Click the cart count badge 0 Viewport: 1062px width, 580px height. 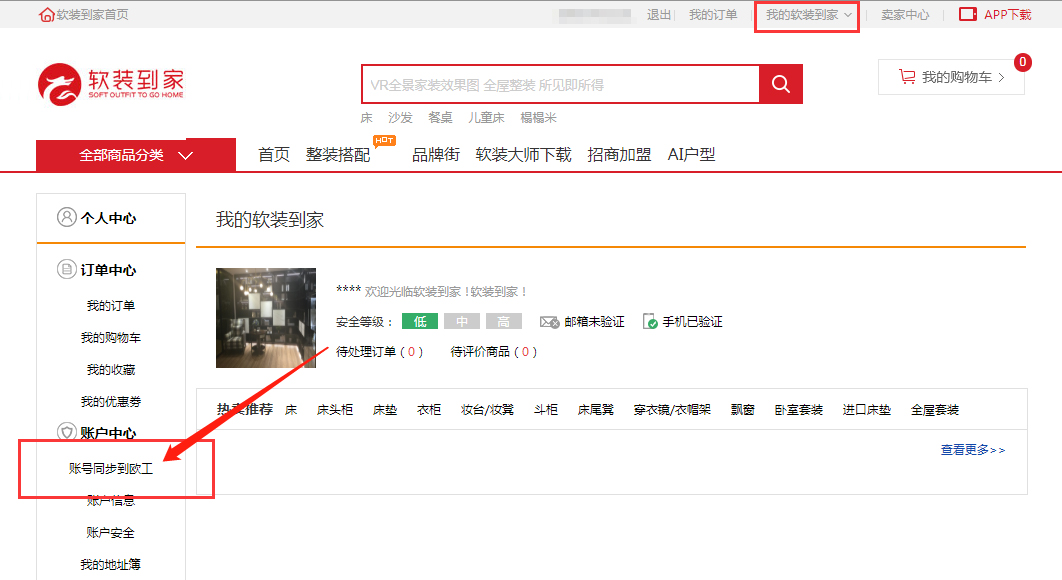(1022, 62)
